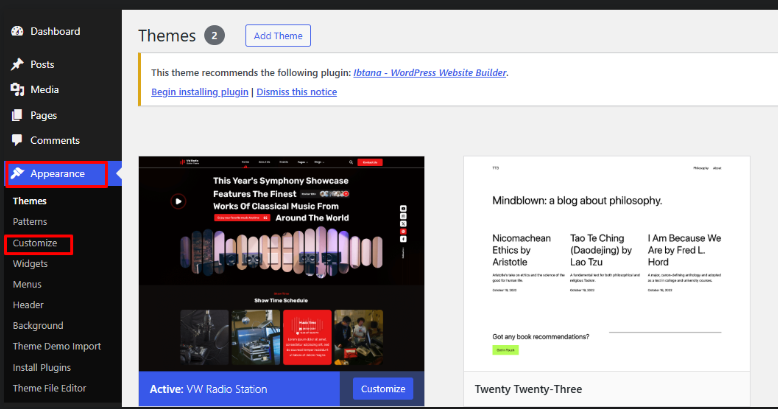Open the Ibtana WordPress Website Builder link
This screenshot has height=409, width=778.
coord(430,73)
